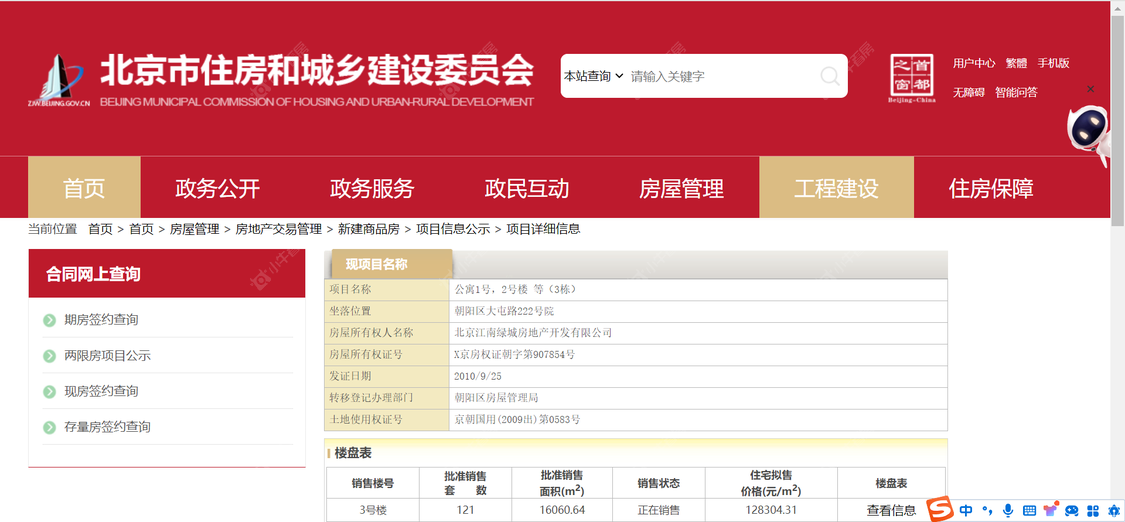
Task: Open the 首页 navigation tab
Action: pyautogui.click(x=84, y=188)
